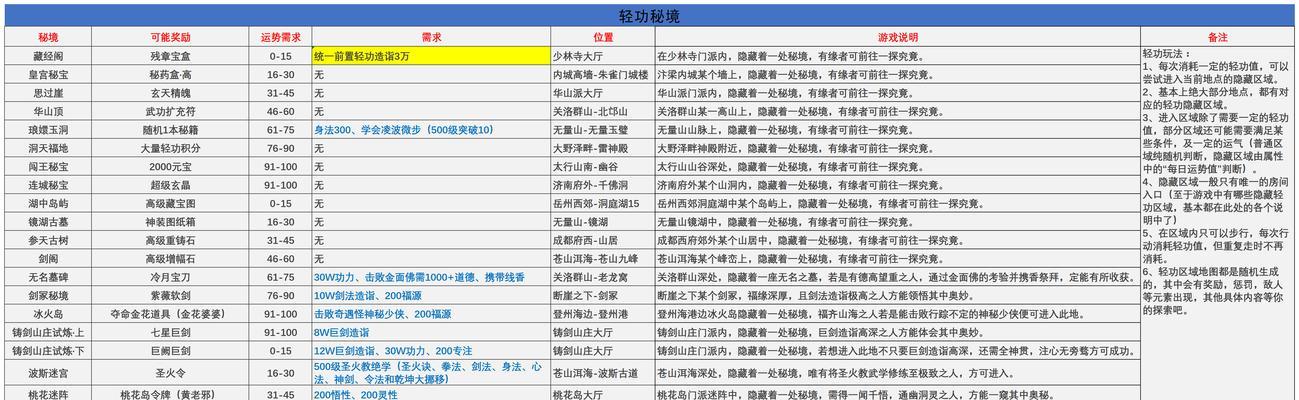Select the 8W巨剑造诣 requirement cell
The height and width of the screenshot is (400, 1299).
click(430, 332)
